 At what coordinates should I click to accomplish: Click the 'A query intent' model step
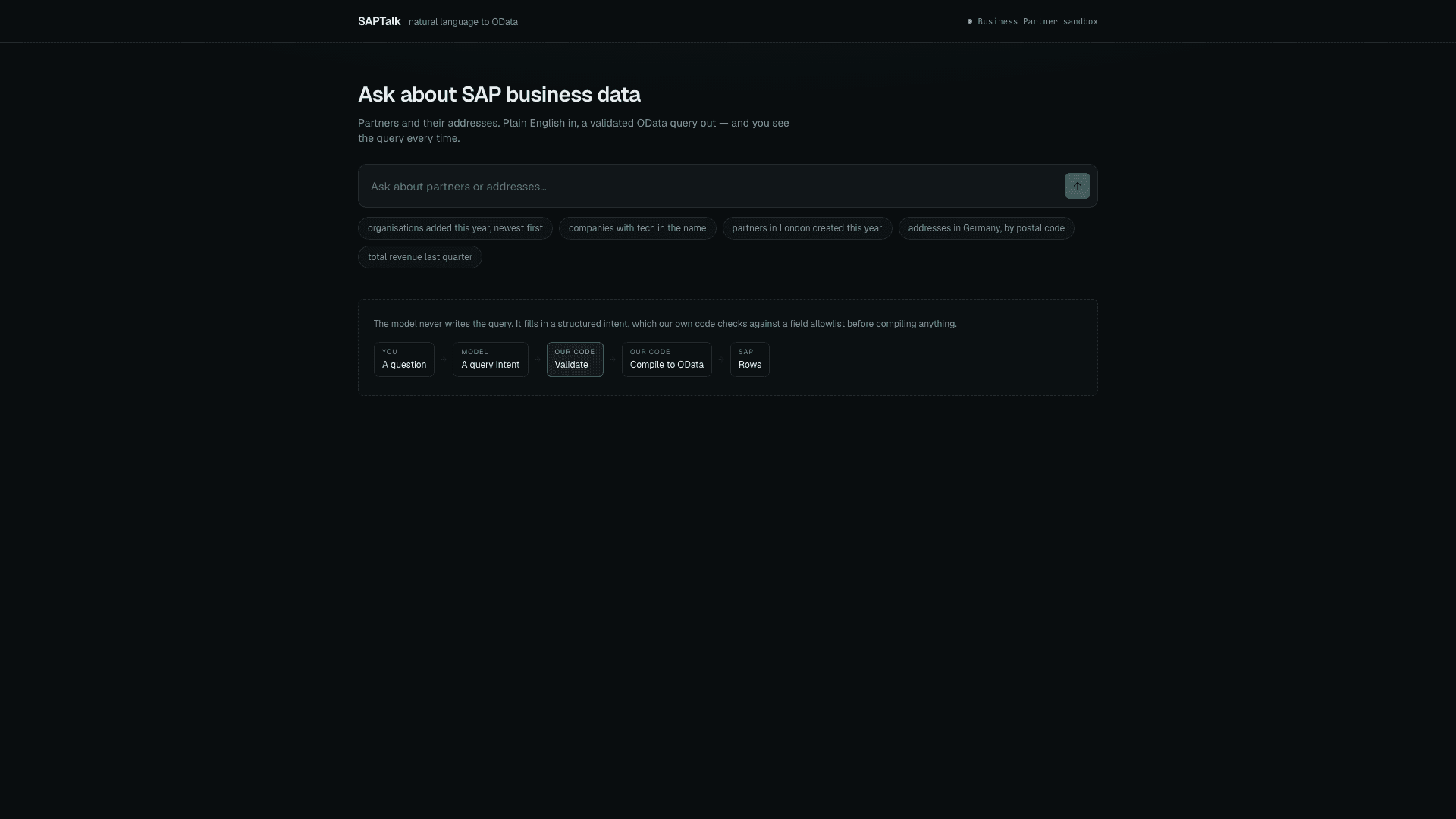[x=491, y=359]
